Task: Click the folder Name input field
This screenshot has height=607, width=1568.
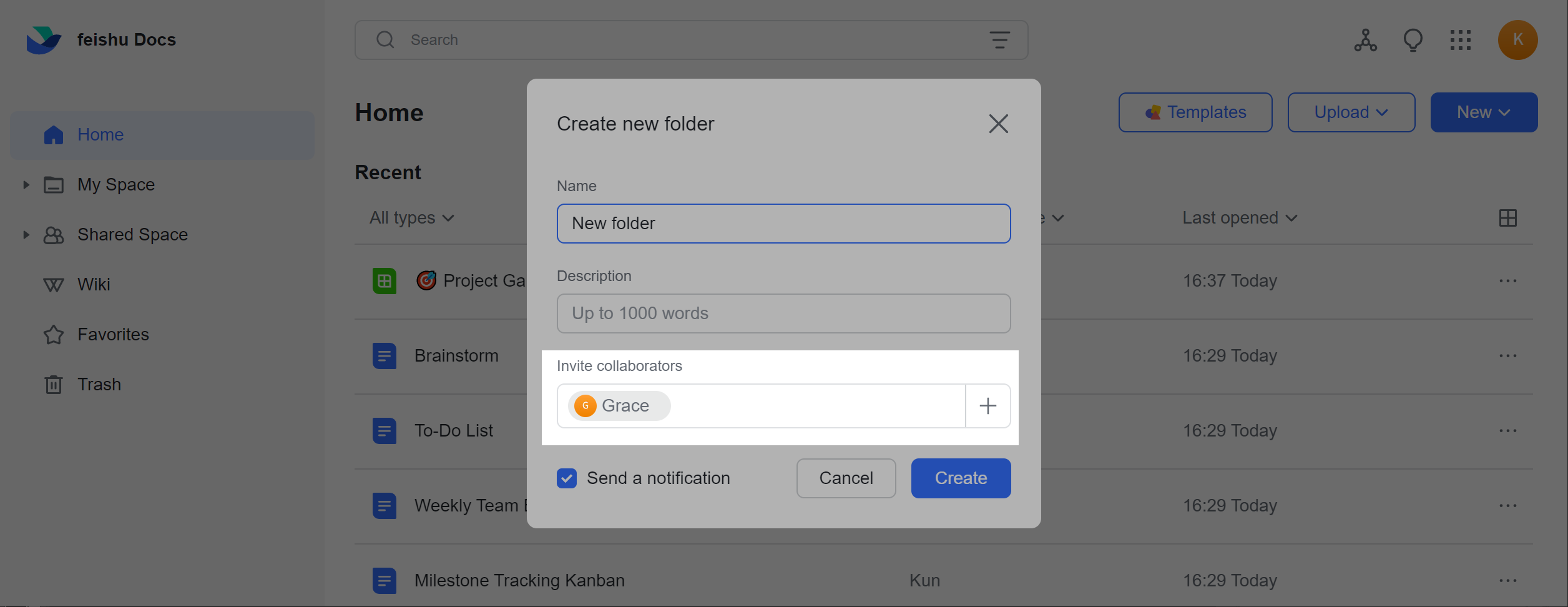Action: [x=783, y=224]
